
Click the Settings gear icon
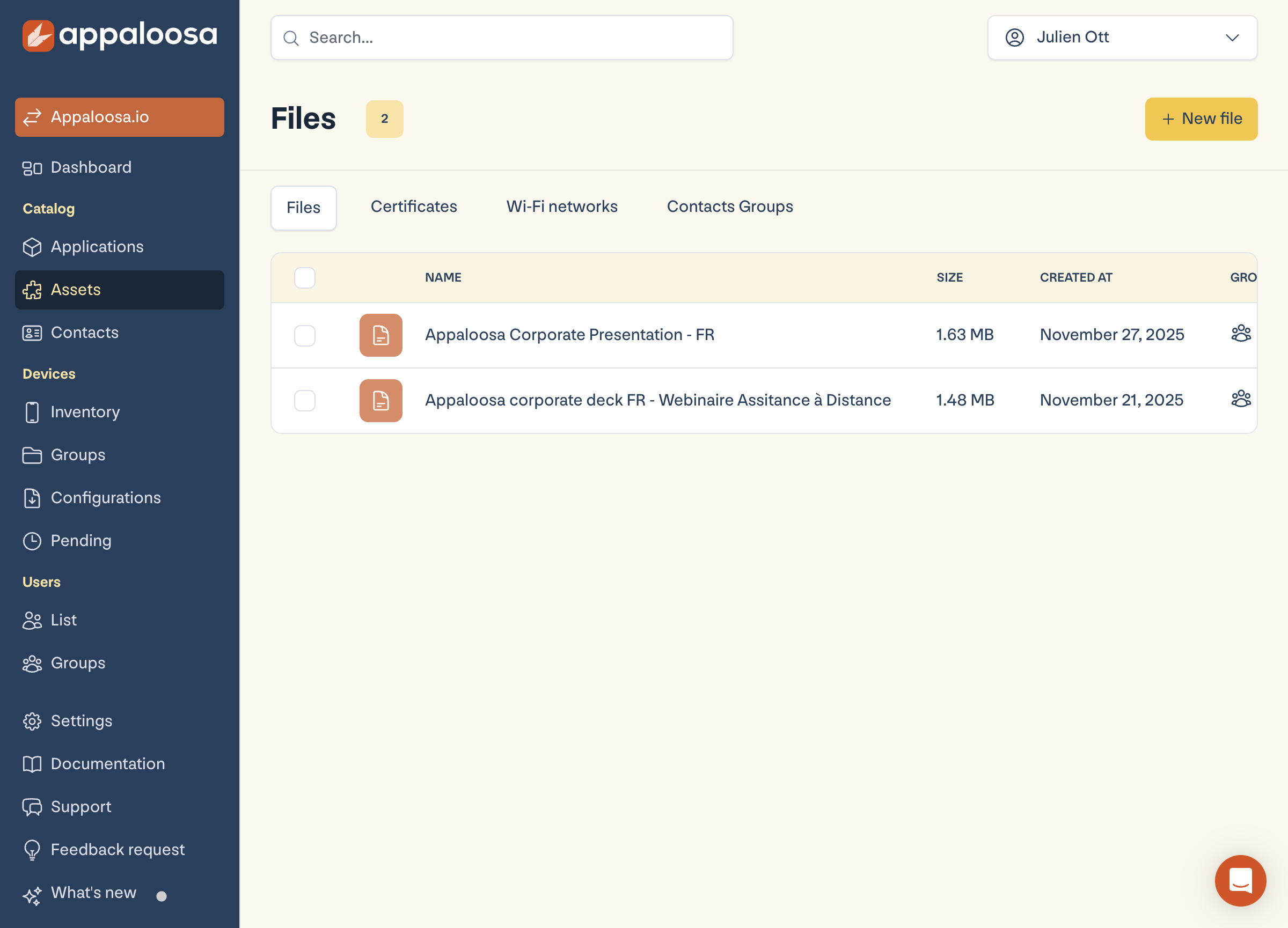[32, 721]
